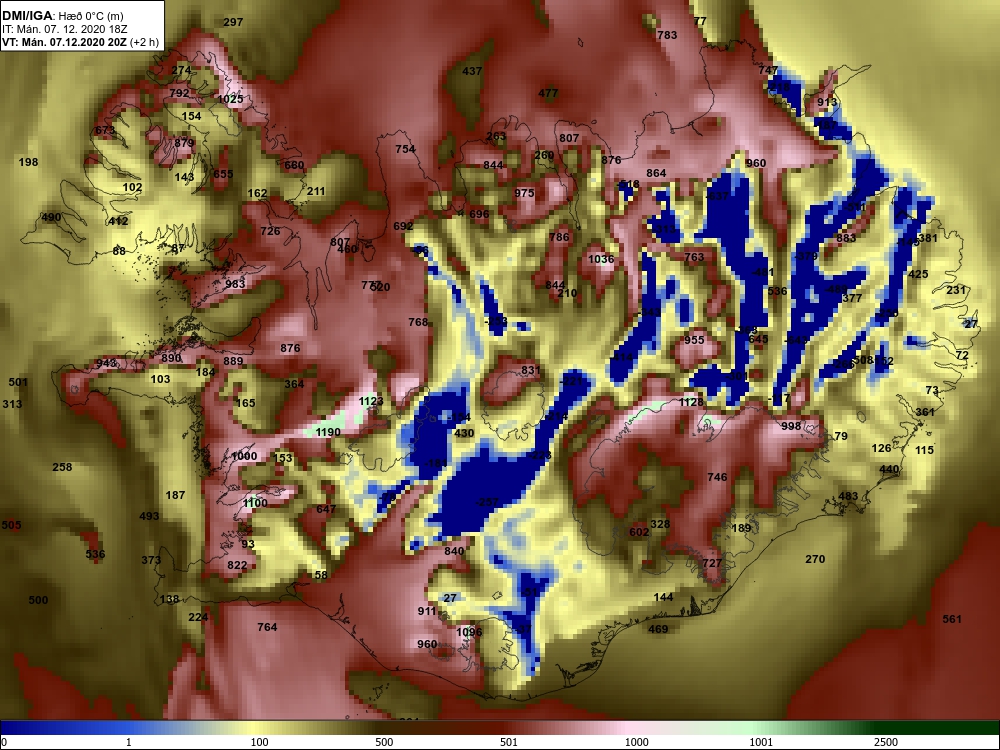1000x750 pixels.
Task: Click the colour scale label '1001'
Action: tap(761, 742)
